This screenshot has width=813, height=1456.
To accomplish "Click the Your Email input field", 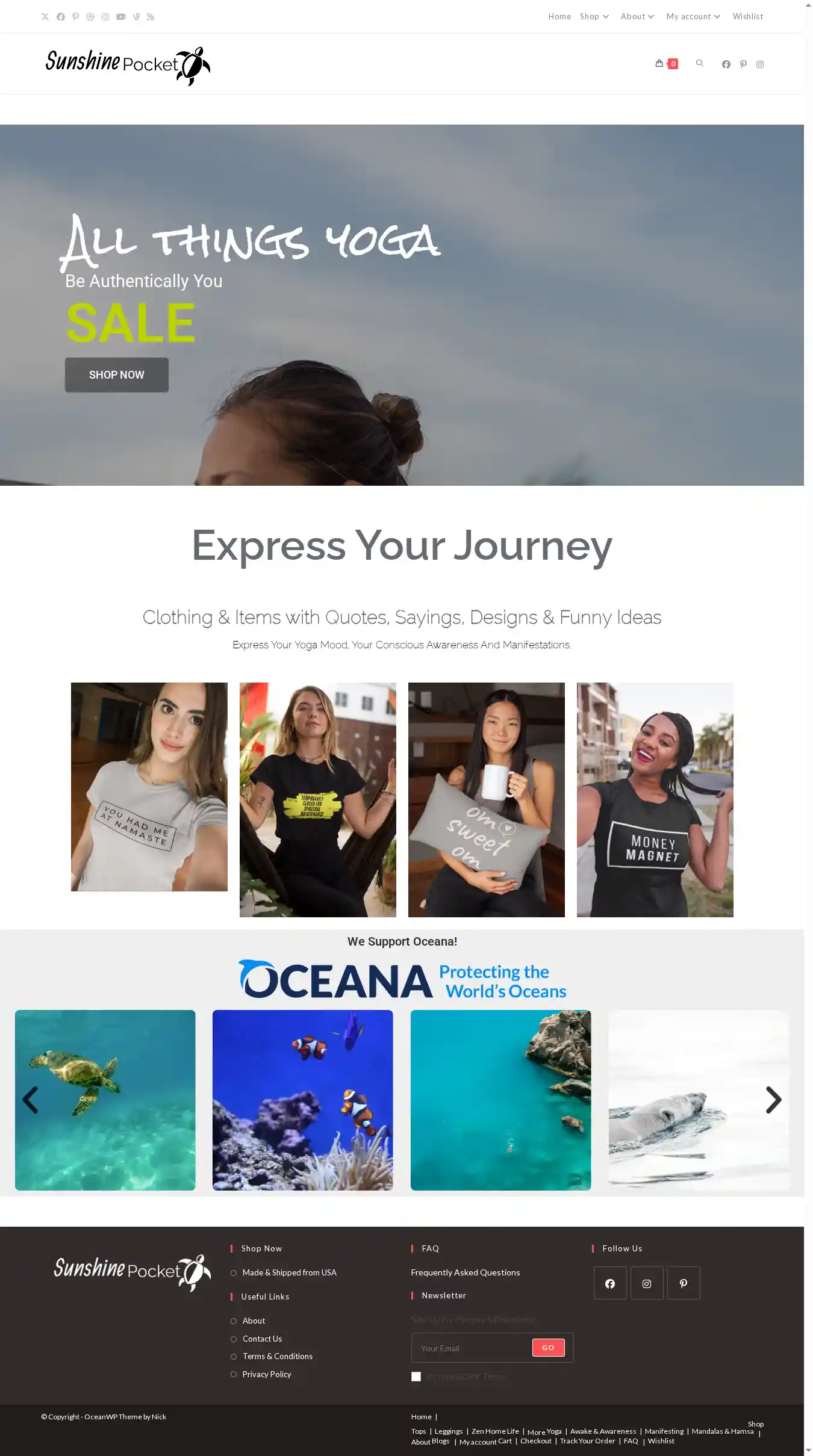I will tap(472, 1348).
